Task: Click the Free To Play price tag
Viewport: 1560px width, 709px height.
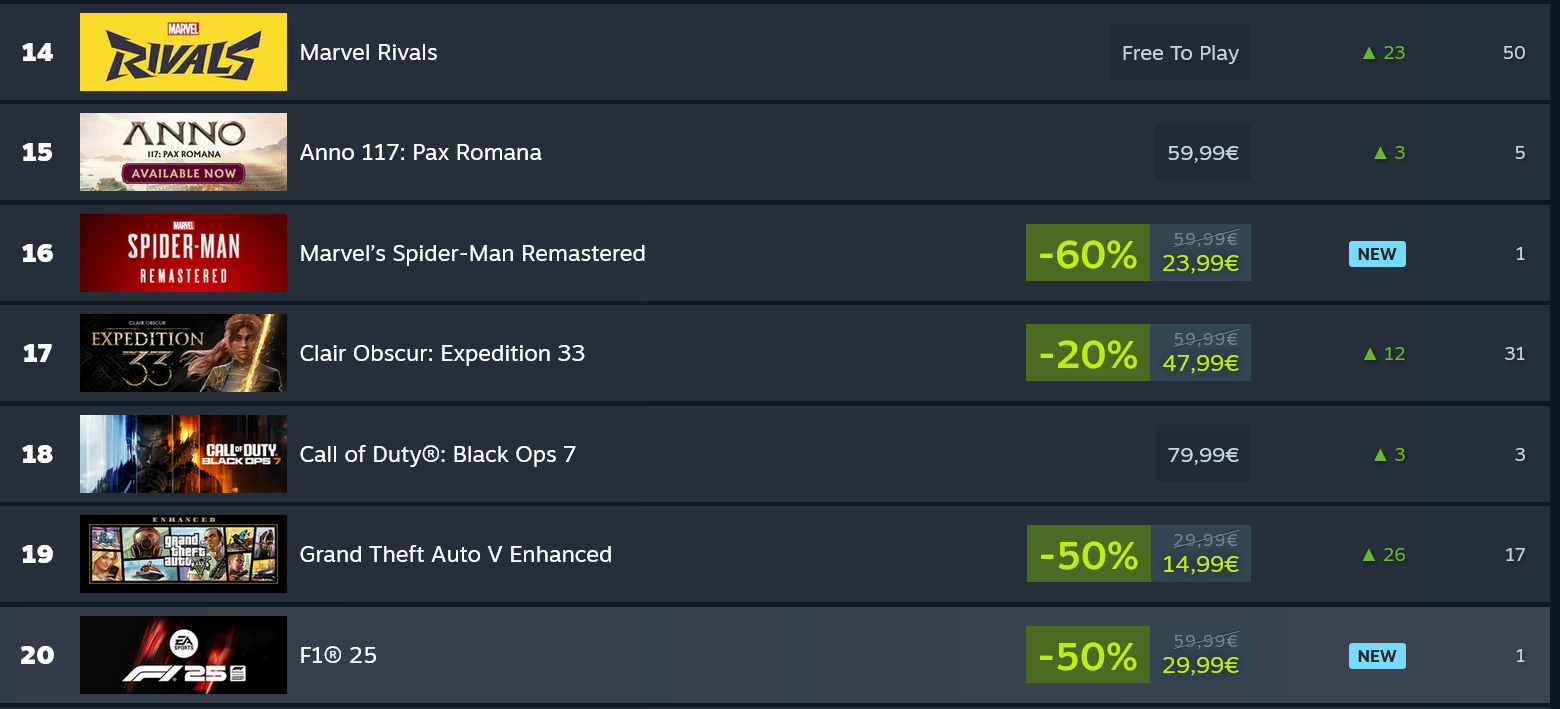Action: pos(1180,53)
